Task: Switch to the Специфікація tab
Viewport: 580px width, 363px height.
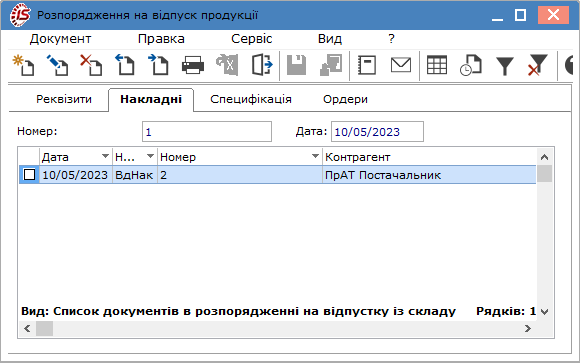Action: coord(251,99)
